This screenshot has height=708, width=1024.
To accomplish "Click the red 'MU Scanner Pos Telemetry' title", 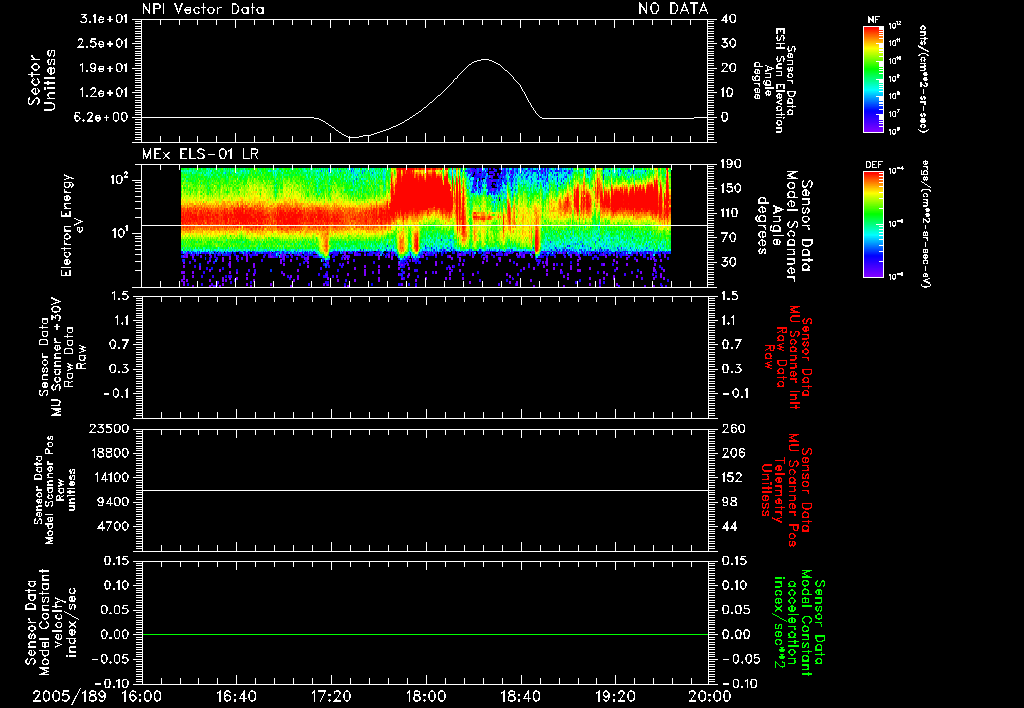I will point(786,490).
